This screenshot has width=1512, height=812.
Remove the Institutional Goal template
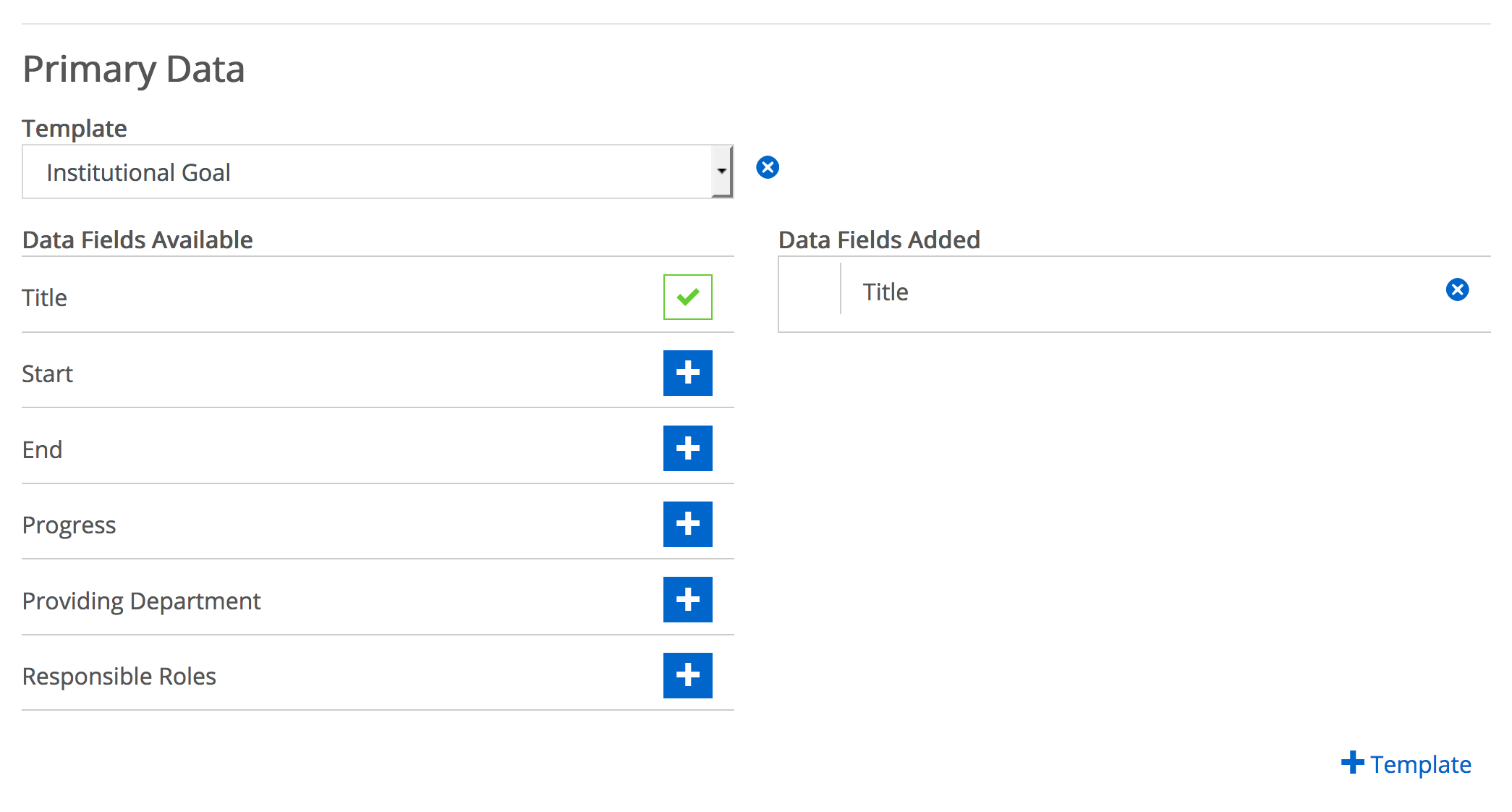point(768,167)
